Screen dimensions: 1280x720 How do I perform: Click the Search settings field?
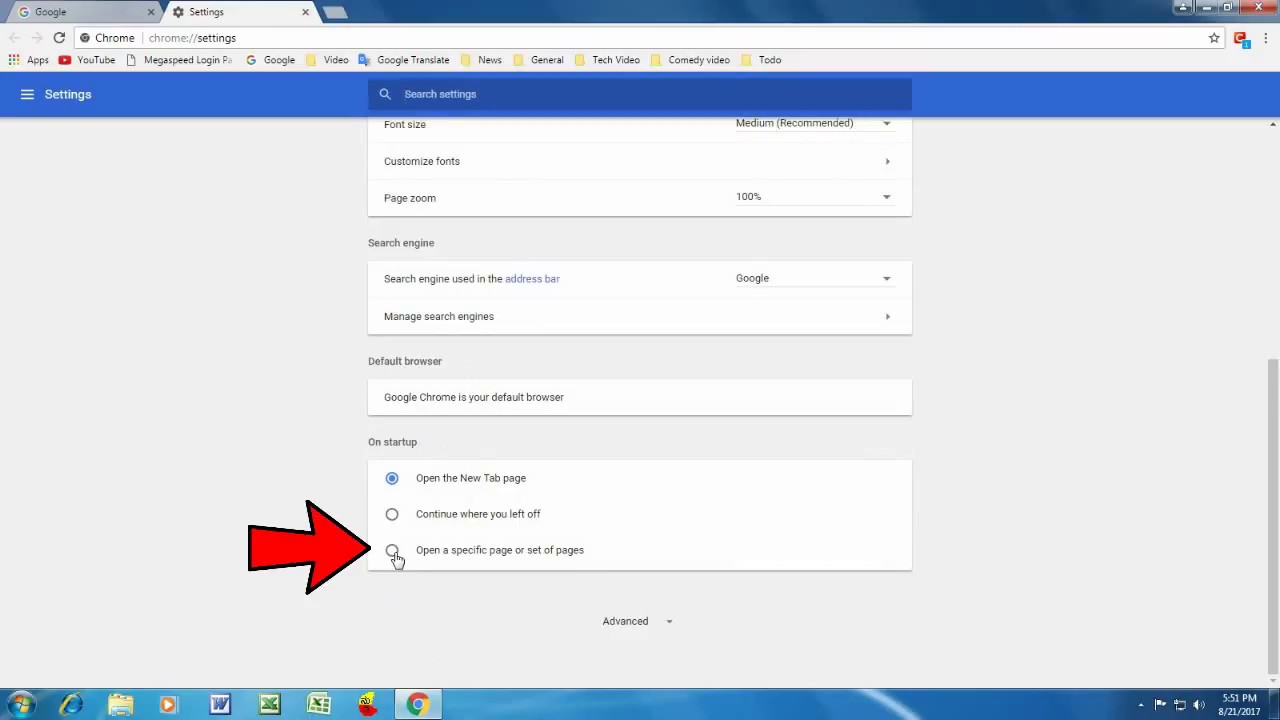[x=640, y=94]
